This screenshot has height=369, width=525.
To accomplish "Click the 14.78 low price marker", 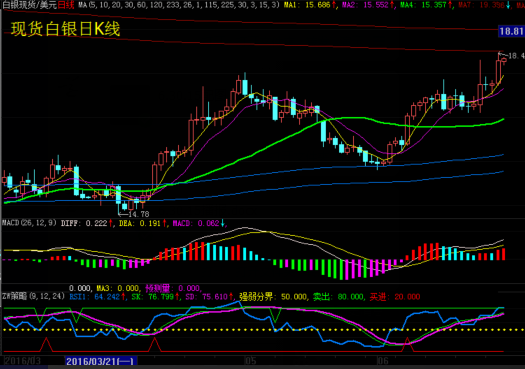I will click(138, 214).
